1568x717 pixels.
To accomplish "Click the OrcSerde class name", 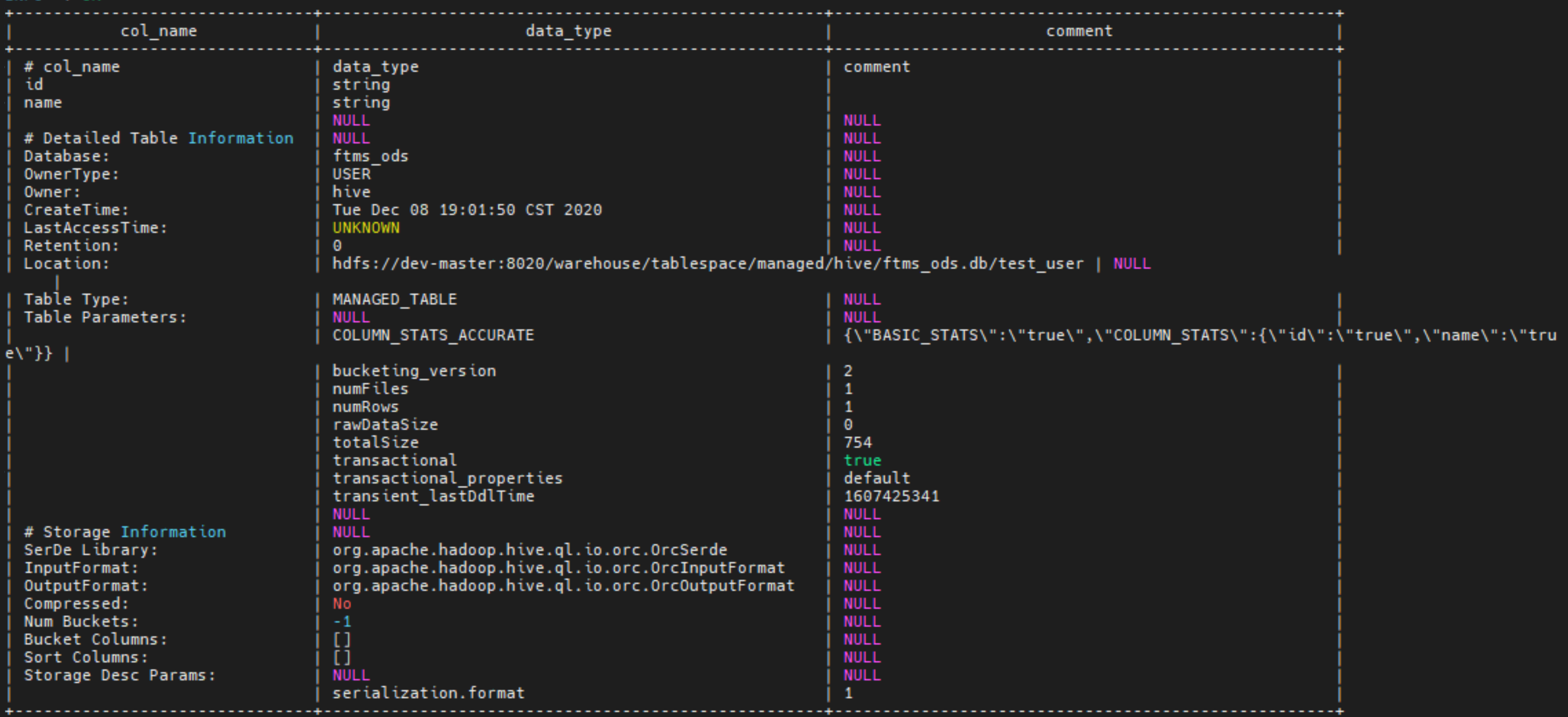I will [x=529, y=550].
